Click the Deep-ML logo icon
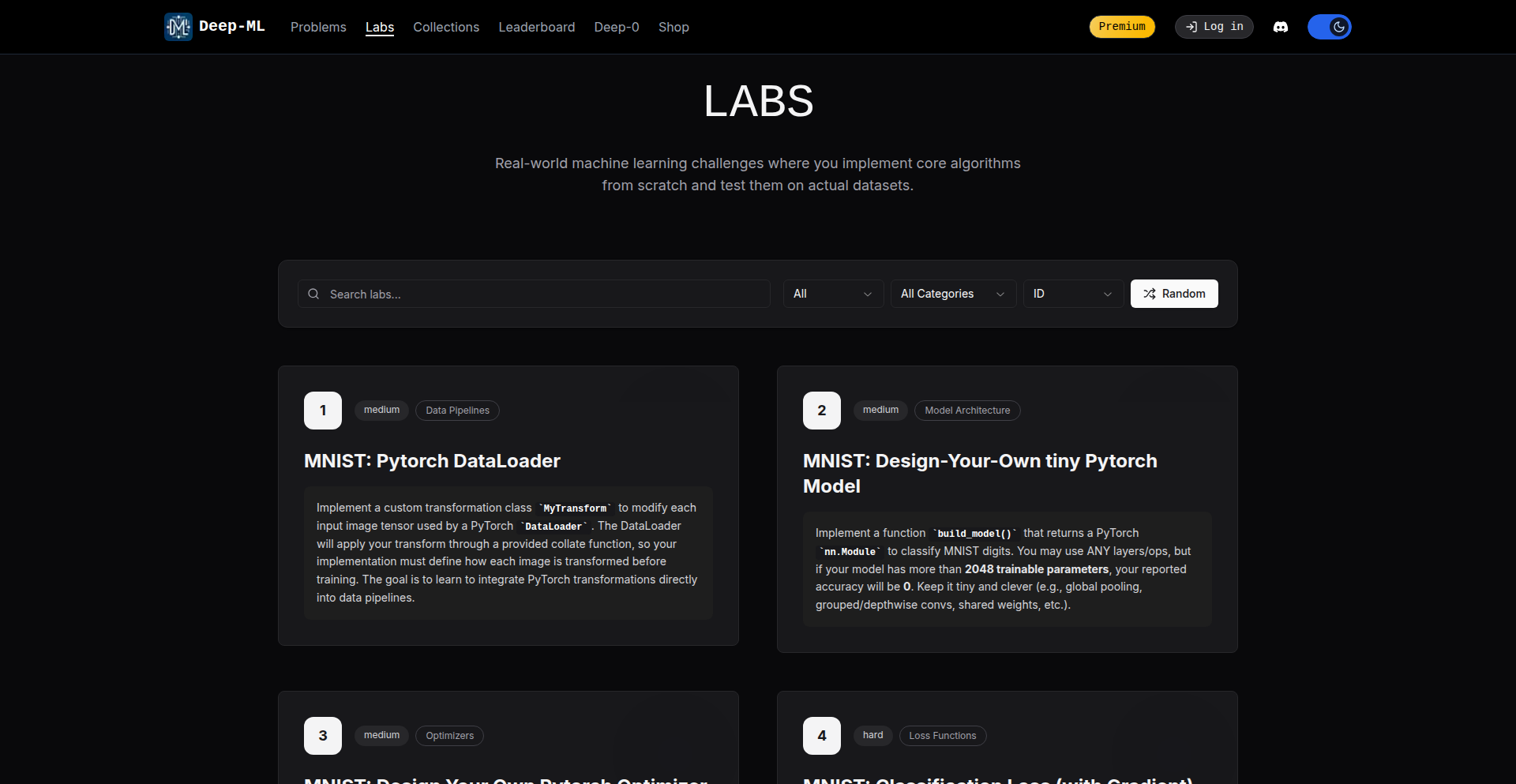This screenshot has height=784, width=1516. (178, 27)
